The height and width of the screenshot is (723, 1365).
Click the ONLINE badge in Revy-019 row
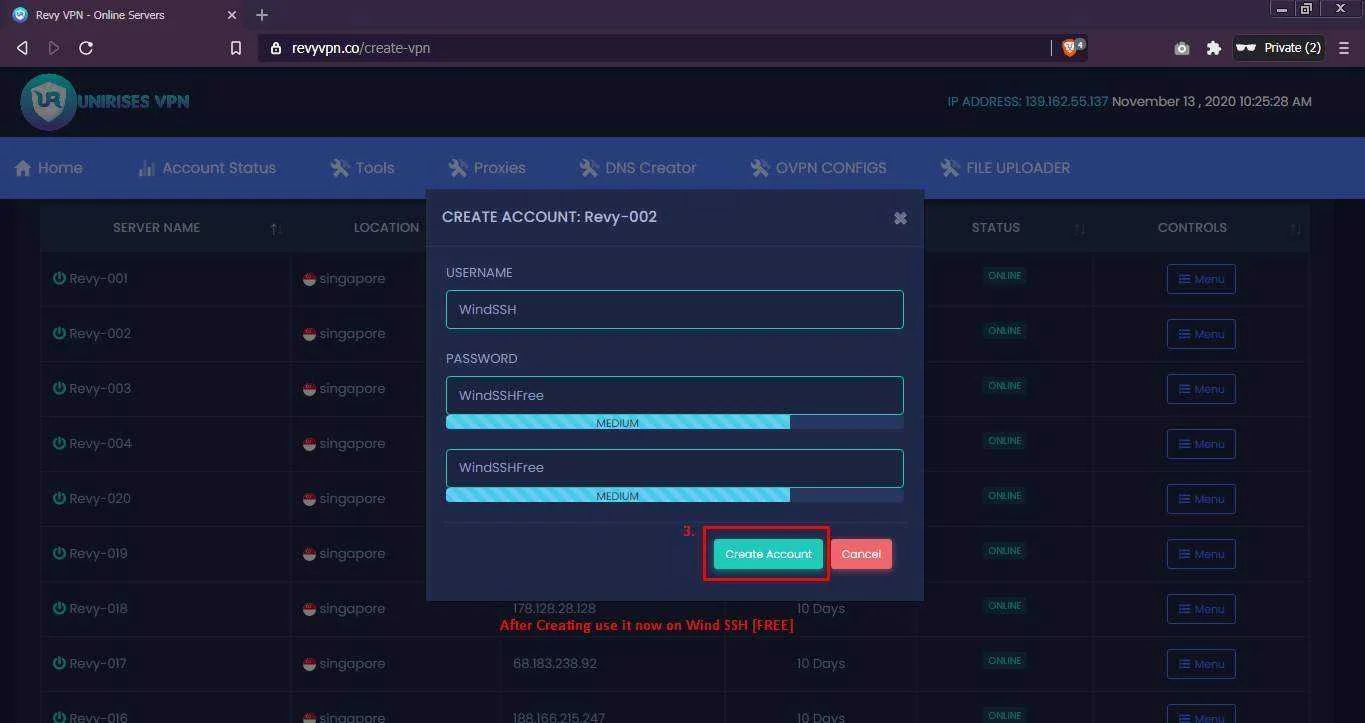[x=1005, y=551]
